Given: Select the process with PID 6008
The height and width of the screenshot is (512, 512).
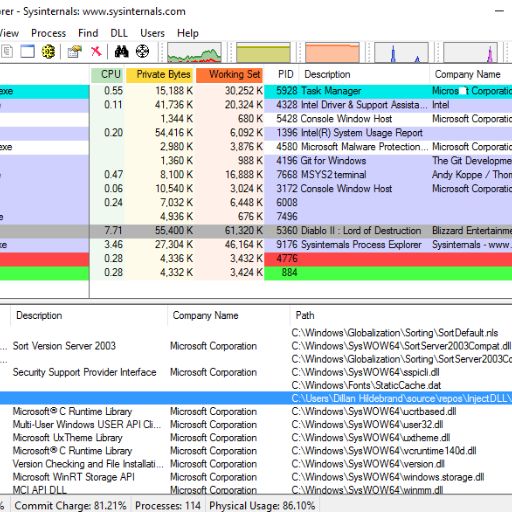Looking at the screenshot, I should click(x=256, y=203).
